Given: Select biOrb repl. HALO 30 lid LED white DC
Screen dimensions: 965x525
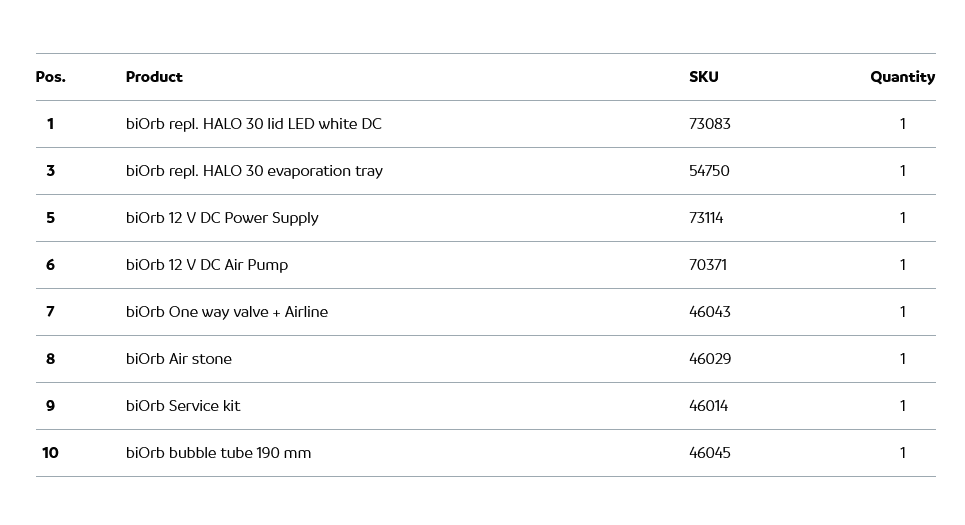Looking at the screenshot, I should [253, 124].
